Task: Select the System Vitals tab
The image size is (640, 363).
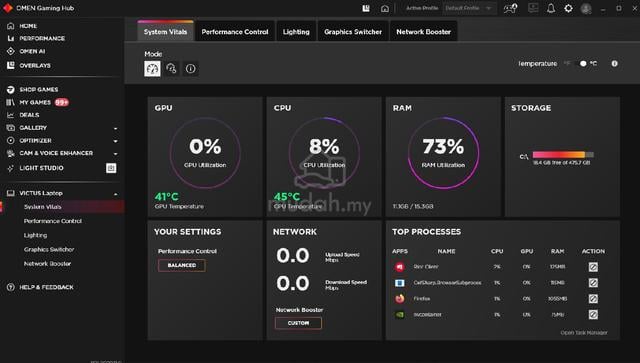Action: (165, 31)
